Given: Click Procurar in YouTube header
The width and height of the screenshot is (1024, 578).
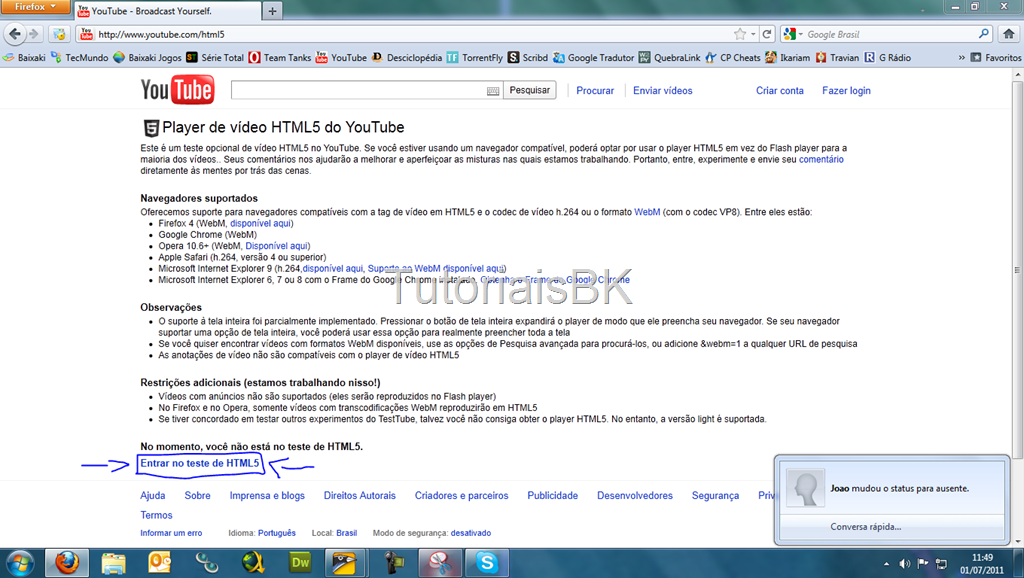Looking at the screenshot, I should pos(595,91).
